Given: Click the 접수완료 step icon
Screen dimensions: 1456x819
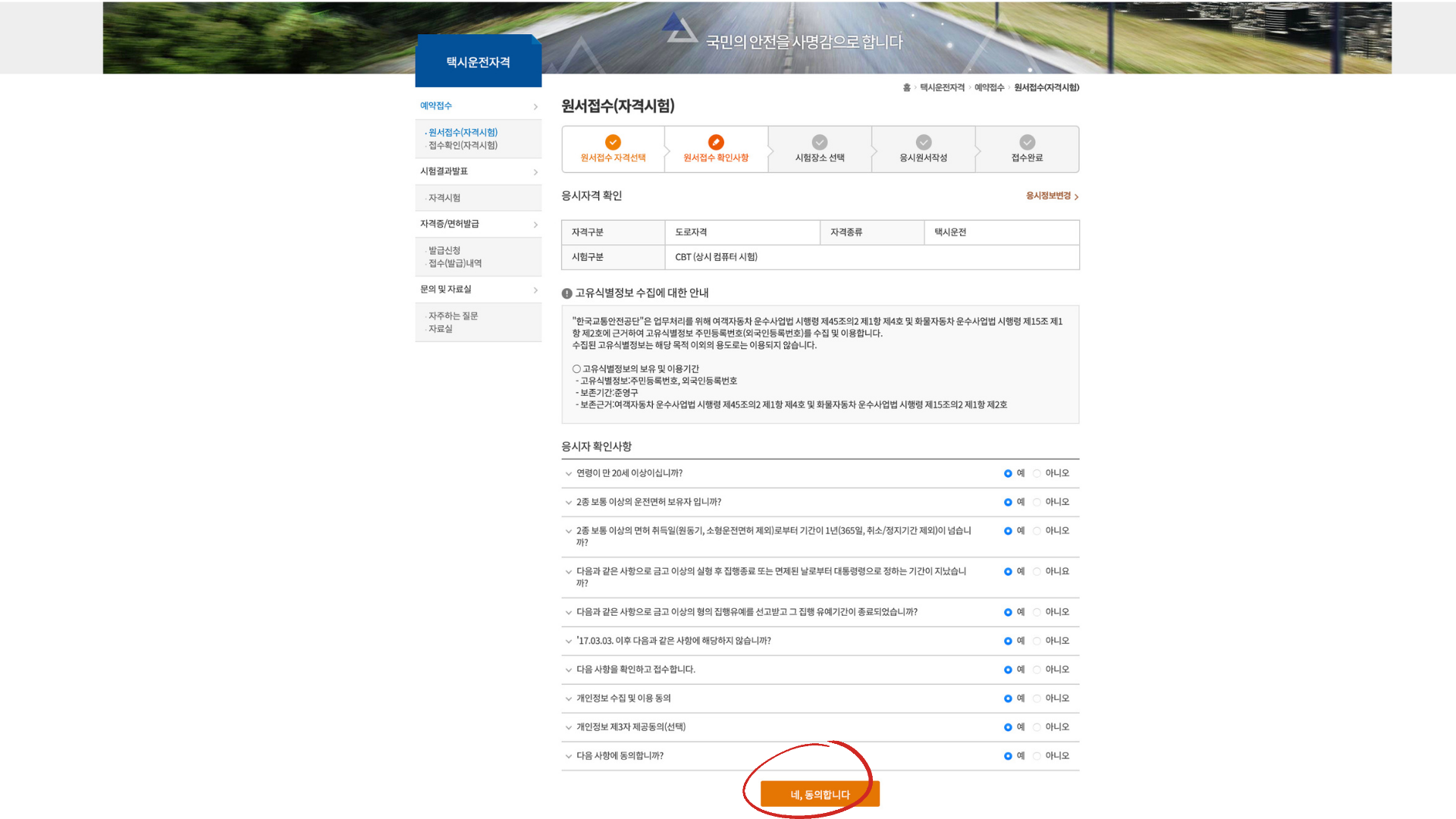Looking at the screenshot, I should 1027,142.
